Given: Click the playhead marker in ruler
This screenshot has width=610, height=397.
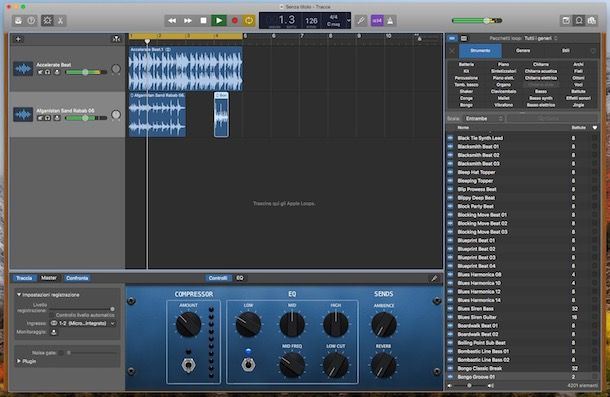Looking at the screenshot, I should [147, 41].
